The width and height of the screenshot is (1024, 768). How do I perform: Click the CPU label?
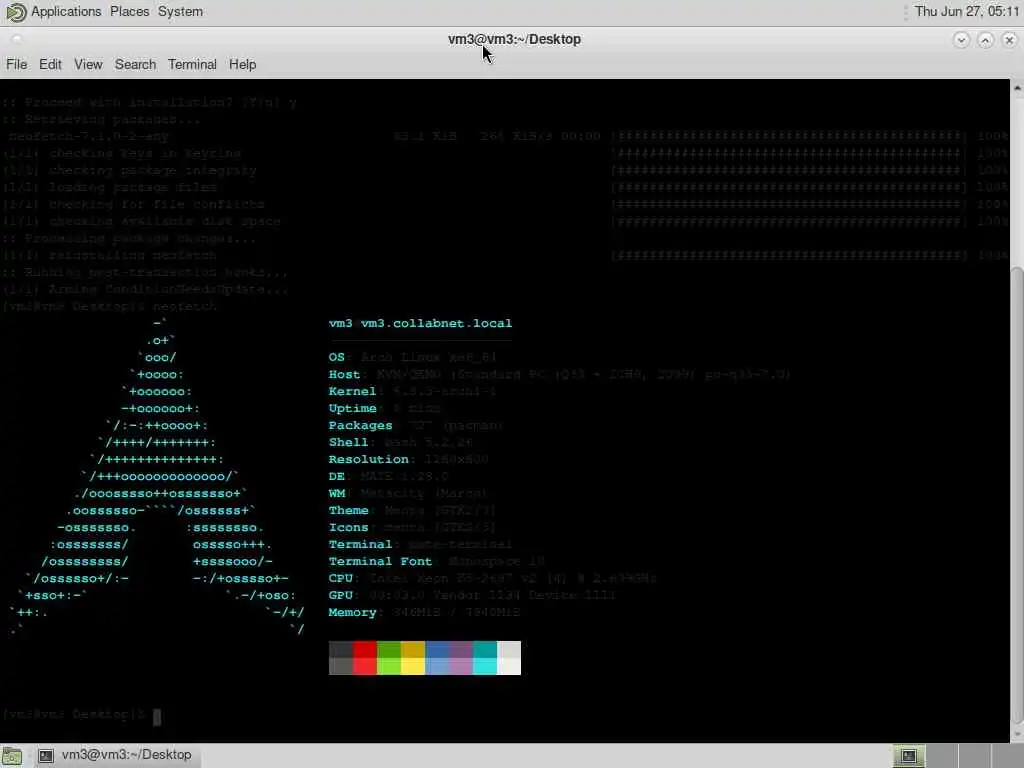click(340, 578)
